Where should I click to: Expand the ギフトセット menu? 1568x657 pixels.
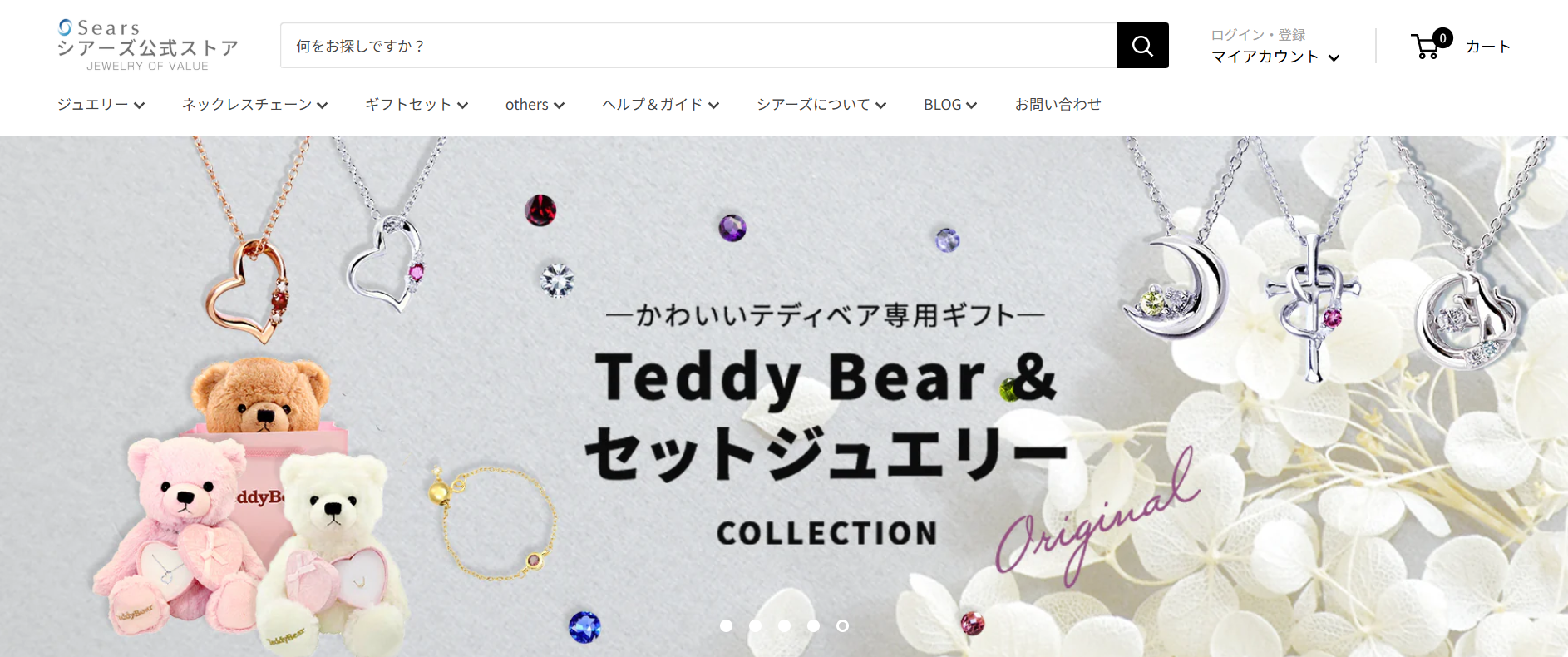[417, 105]
